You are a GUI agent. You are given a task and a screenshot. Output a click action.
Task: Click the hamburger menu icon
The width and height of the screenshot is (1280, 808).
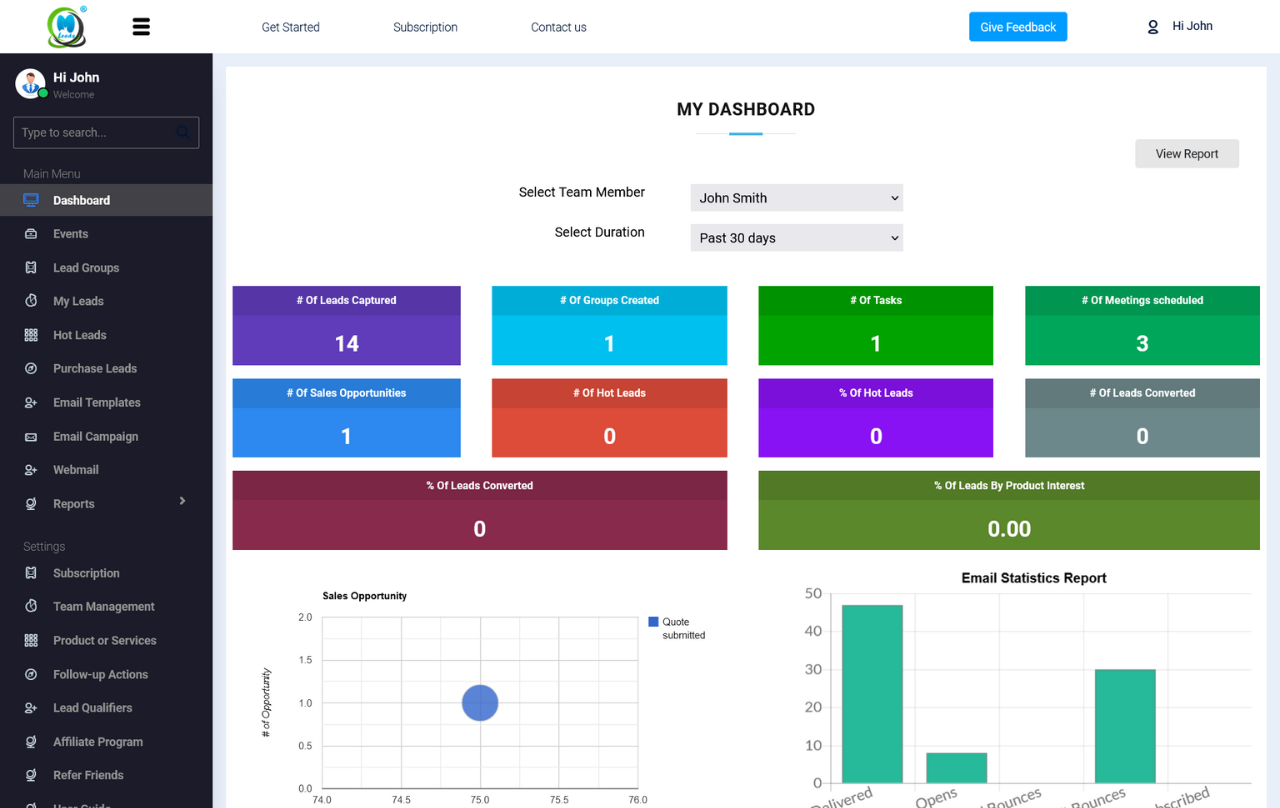[141, 27]
